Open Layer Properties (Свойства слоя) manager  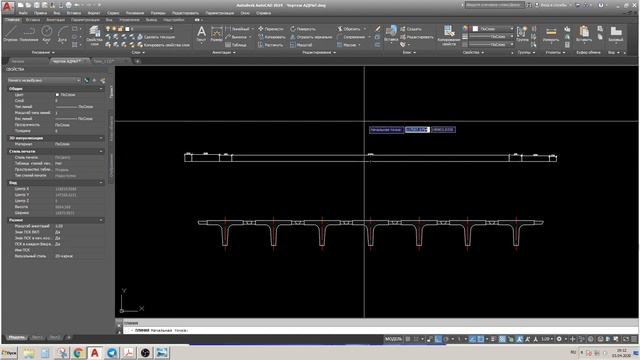[x=94, y=35]
